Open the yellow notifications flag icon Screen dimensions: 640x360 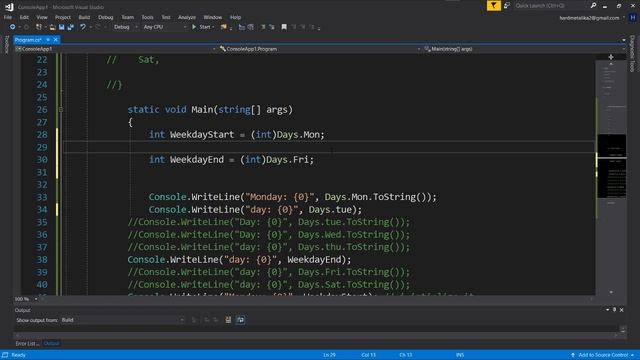[493, 6]
